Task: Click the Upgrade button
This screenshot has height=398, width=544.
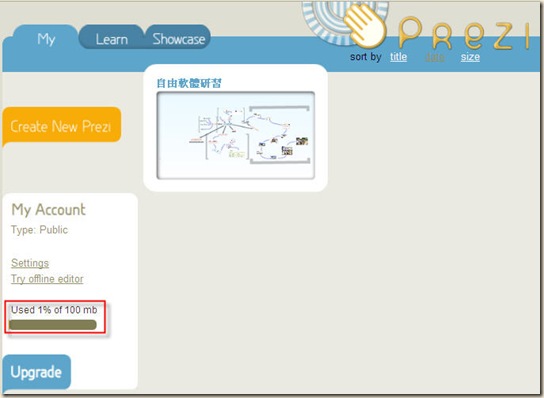Action: click(x=36, y=372)
